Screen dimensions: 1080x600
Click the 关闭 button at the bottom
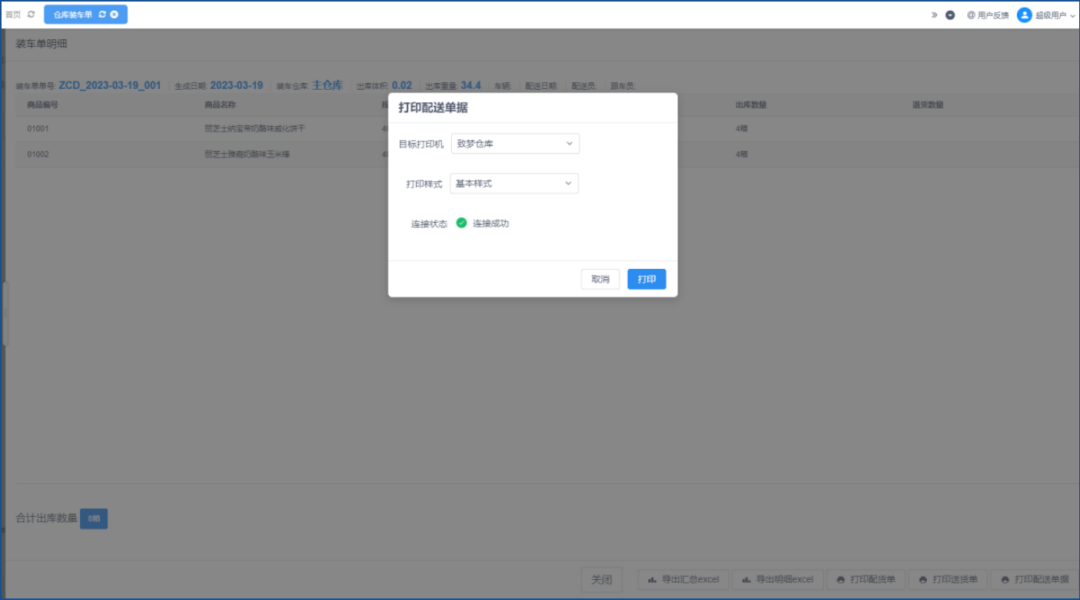pos(601,579)
